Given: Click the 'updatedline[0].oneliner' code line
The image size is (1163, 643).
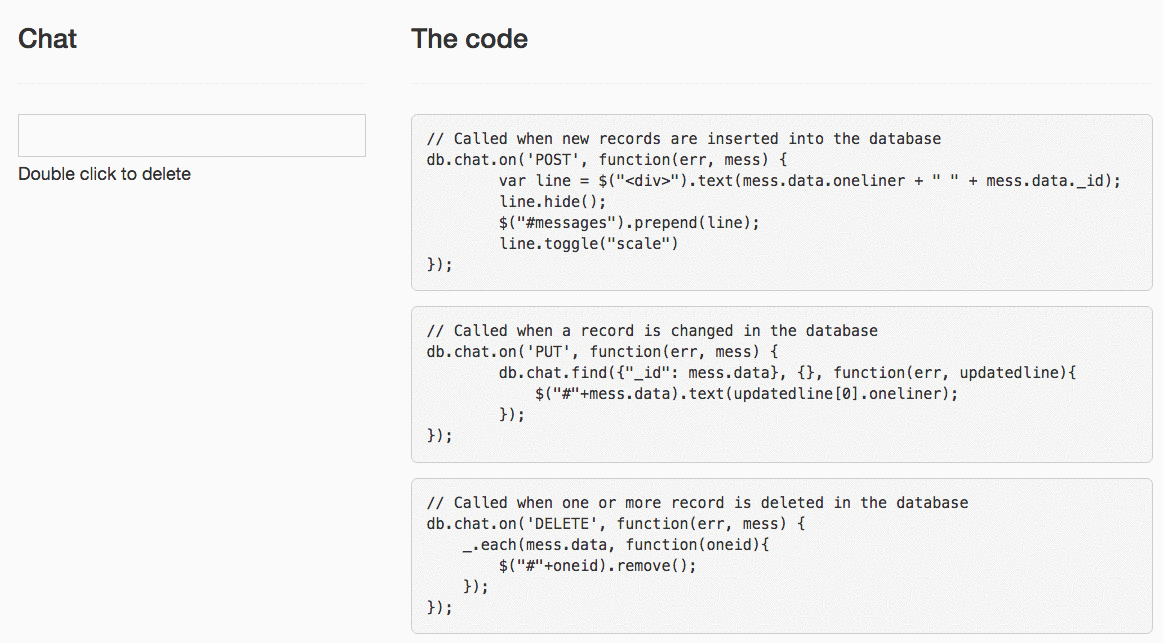Looking at the screenshot, I should [747, 394].
